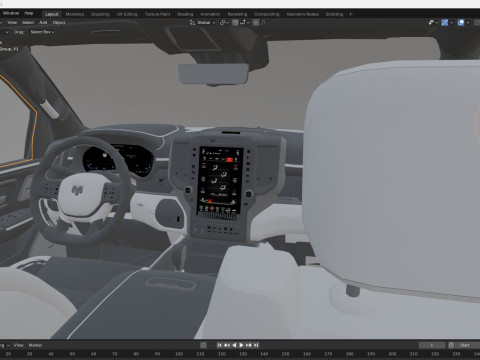The width and height of the screenshot is (480, 360).
Task: Toggle snapping magnet icon
Action: point(235,23)
